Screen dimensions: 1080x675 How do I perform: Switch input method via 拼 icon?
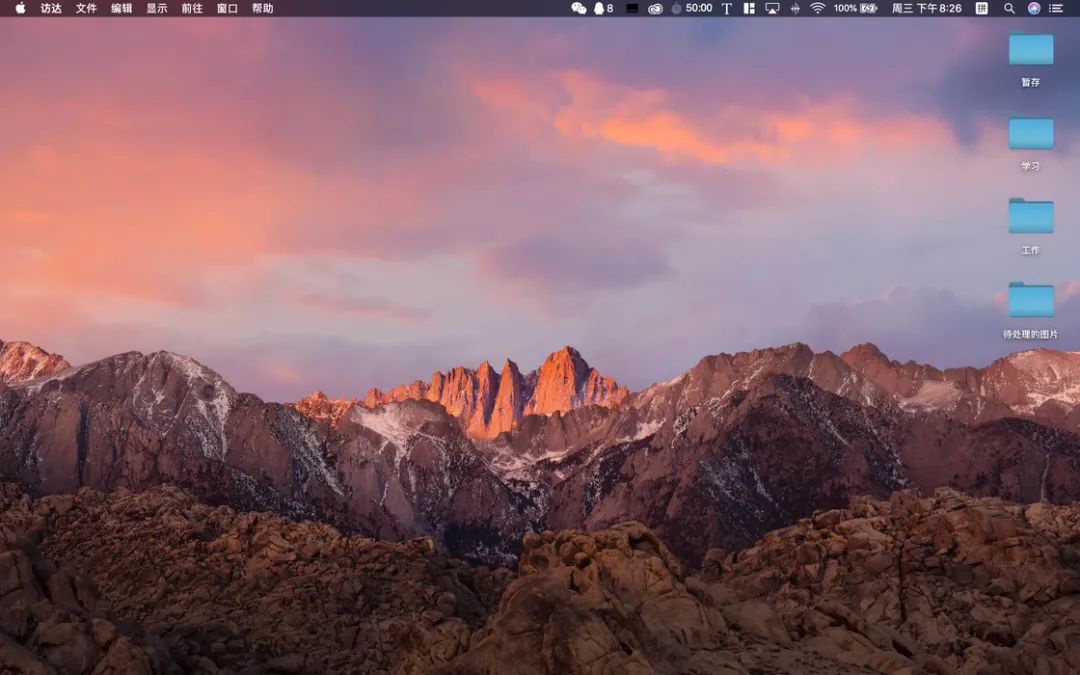[981, 8]
